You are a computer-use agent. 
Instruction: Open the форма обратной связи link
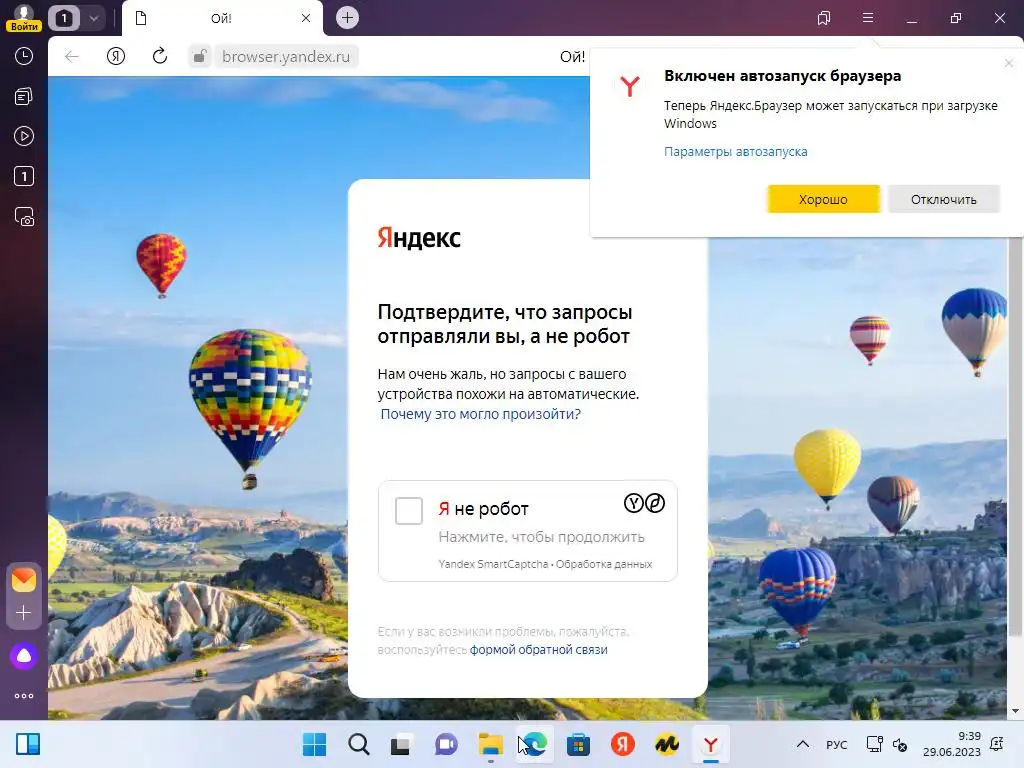(539, 650)
